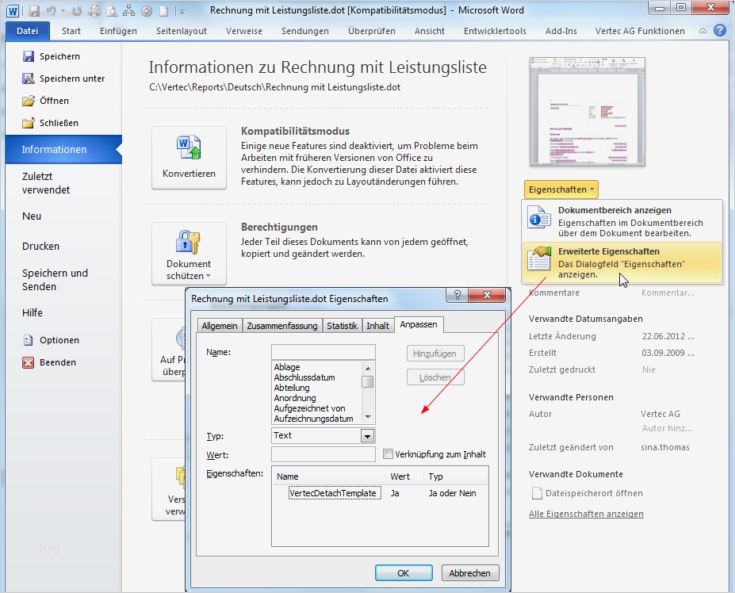
Task: Open the Entwicklertools ribbon tab
Action: pos(495,31)
